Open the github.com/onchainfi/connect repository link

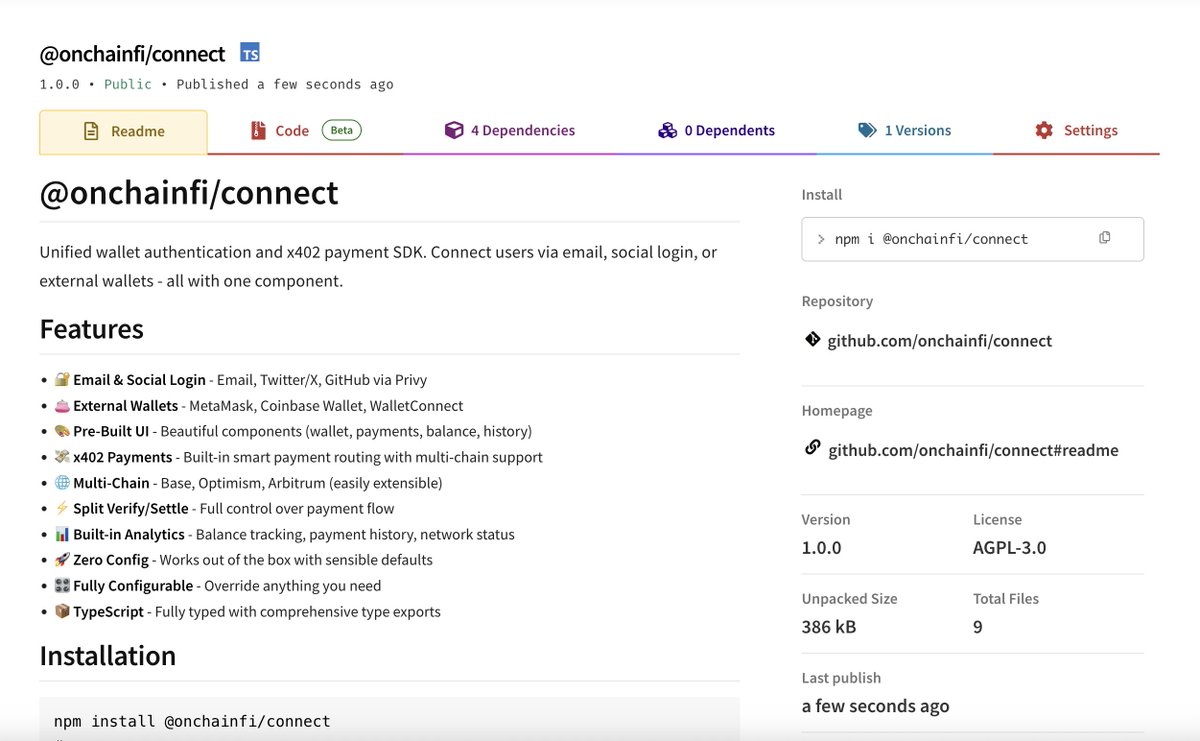tap(938, 340)
